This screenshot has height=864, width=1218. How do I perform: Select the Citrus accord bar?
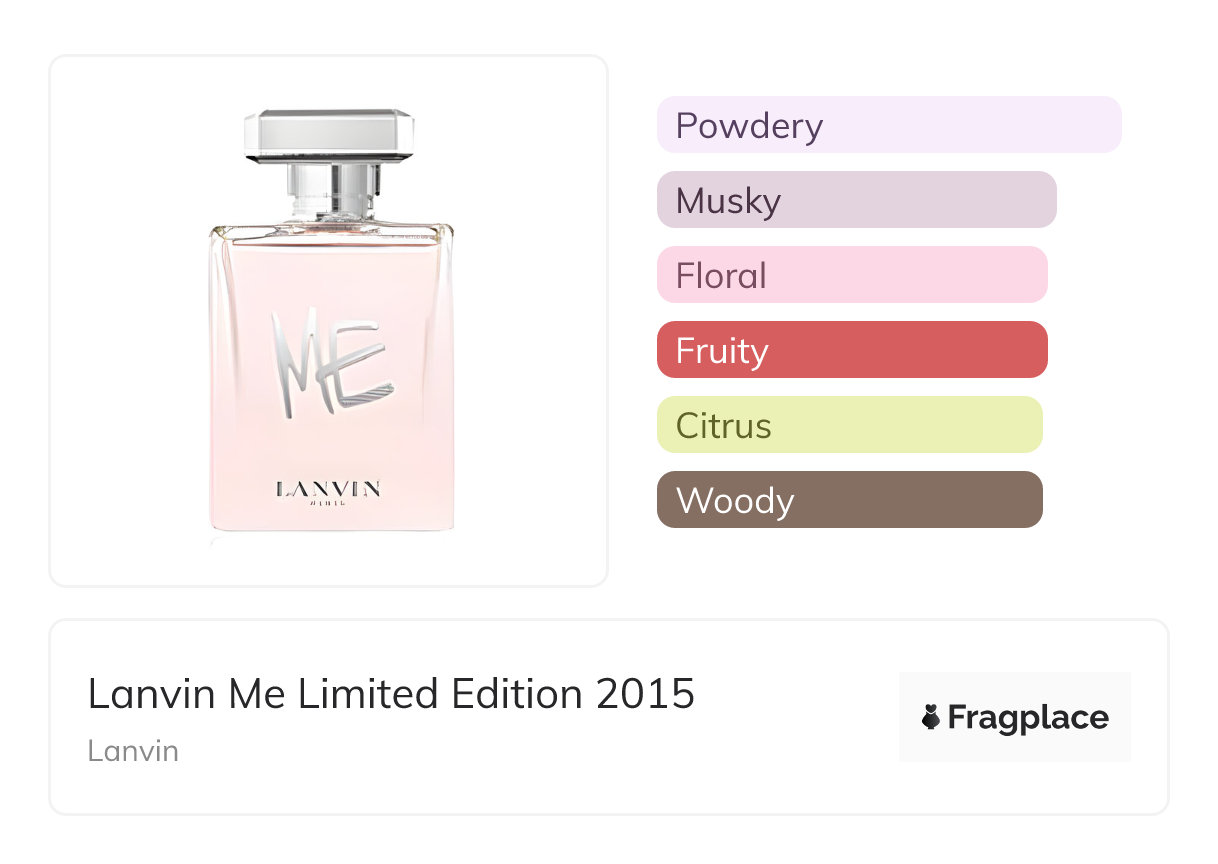click(x=849, y=425)
